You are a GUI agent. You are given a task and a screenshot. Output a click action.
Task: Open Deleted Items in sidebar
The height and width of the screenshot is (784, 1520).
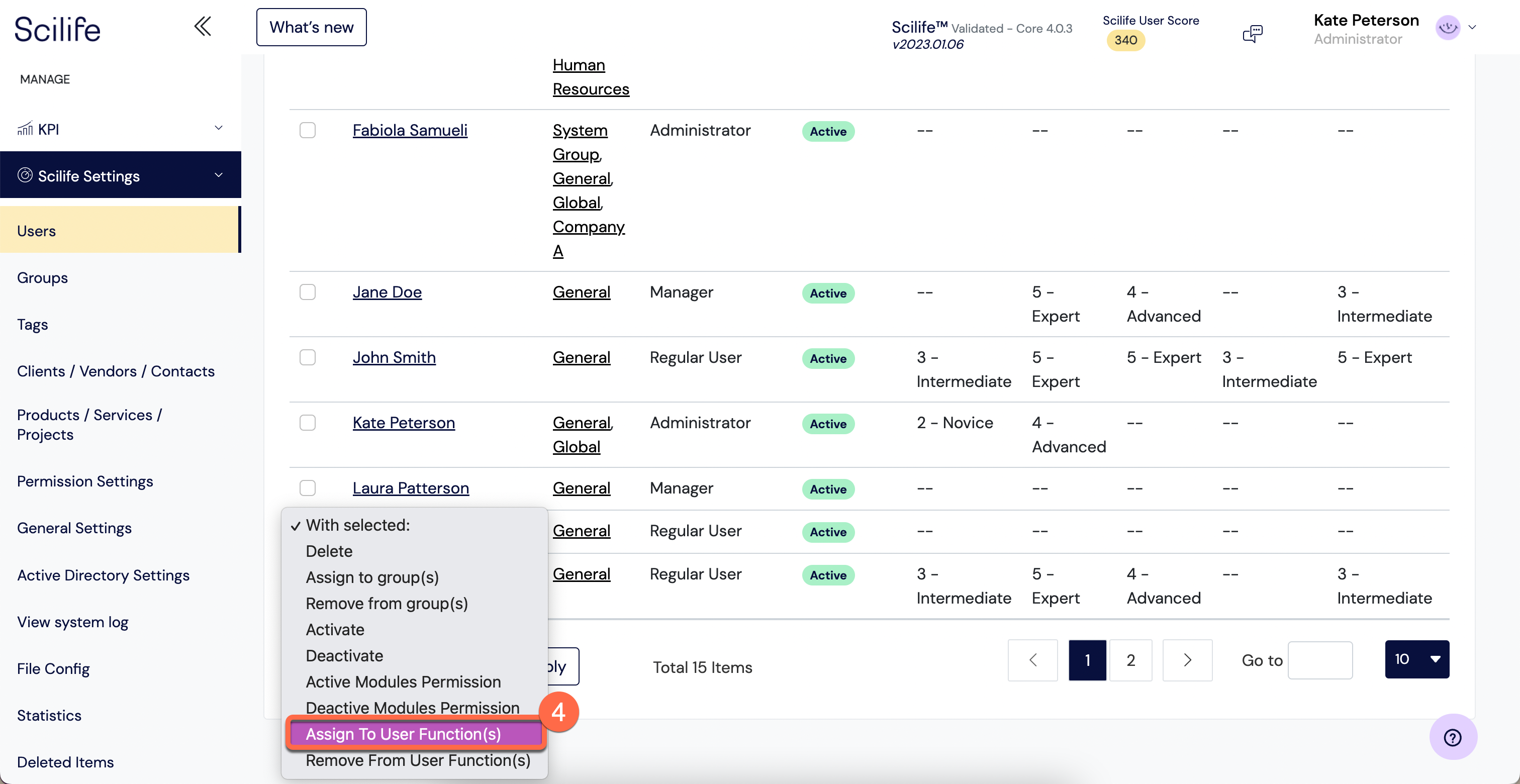click(65, 762)
